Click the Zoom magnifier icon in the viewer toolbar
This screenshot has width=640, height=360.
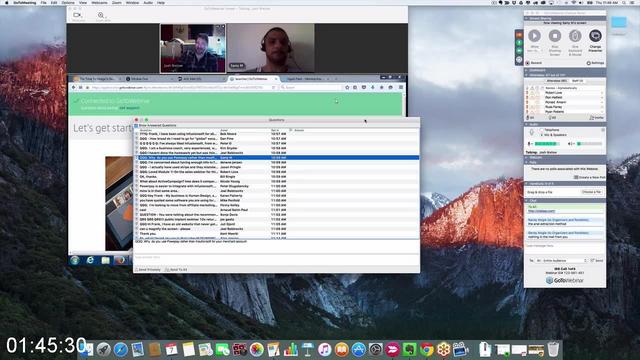pos(101,16)
